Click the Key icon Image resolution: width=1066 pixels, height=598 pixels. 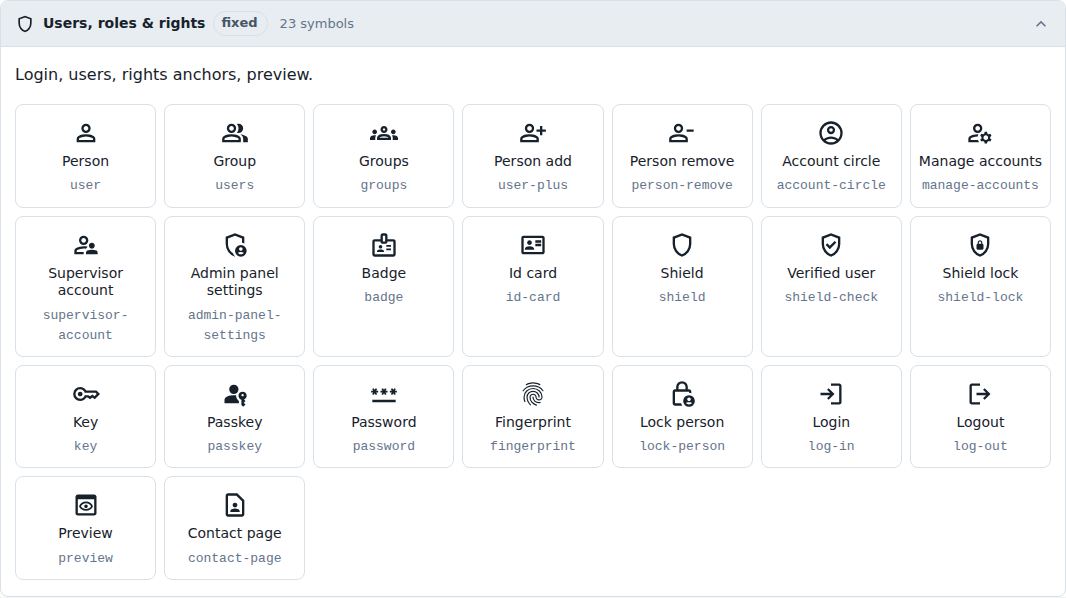click(x=86, y=394)
